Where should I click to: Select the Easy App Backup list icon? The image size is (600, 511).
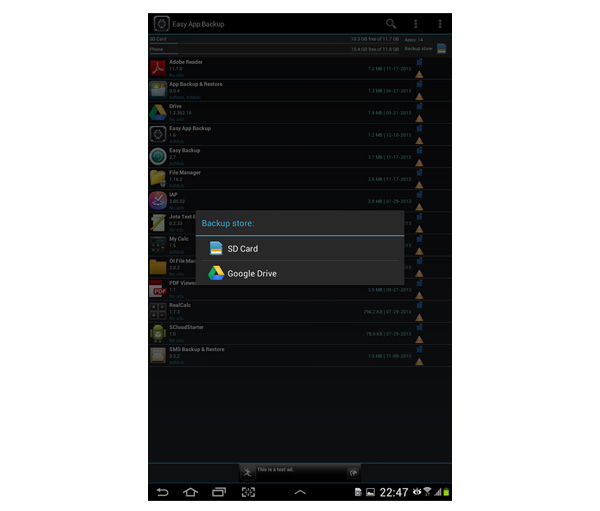point(158,134)
